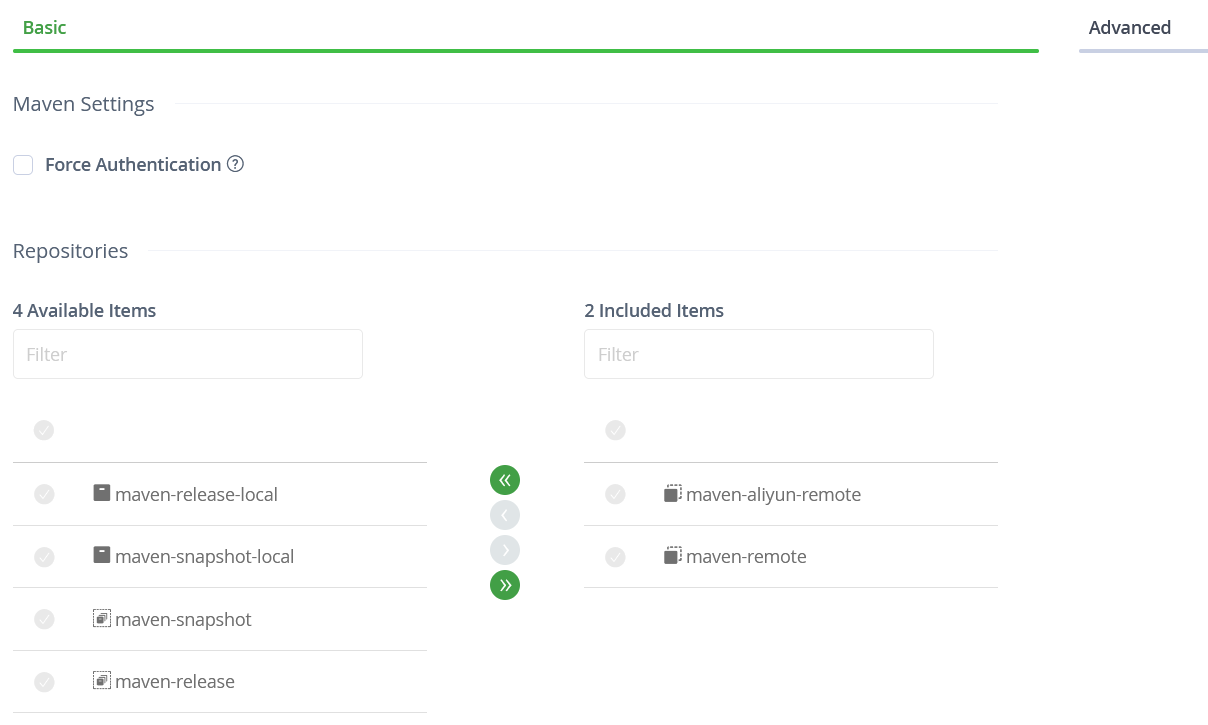1208x725 pixels.
Task: Click the single left arrow exclude button
Action: 505,515
